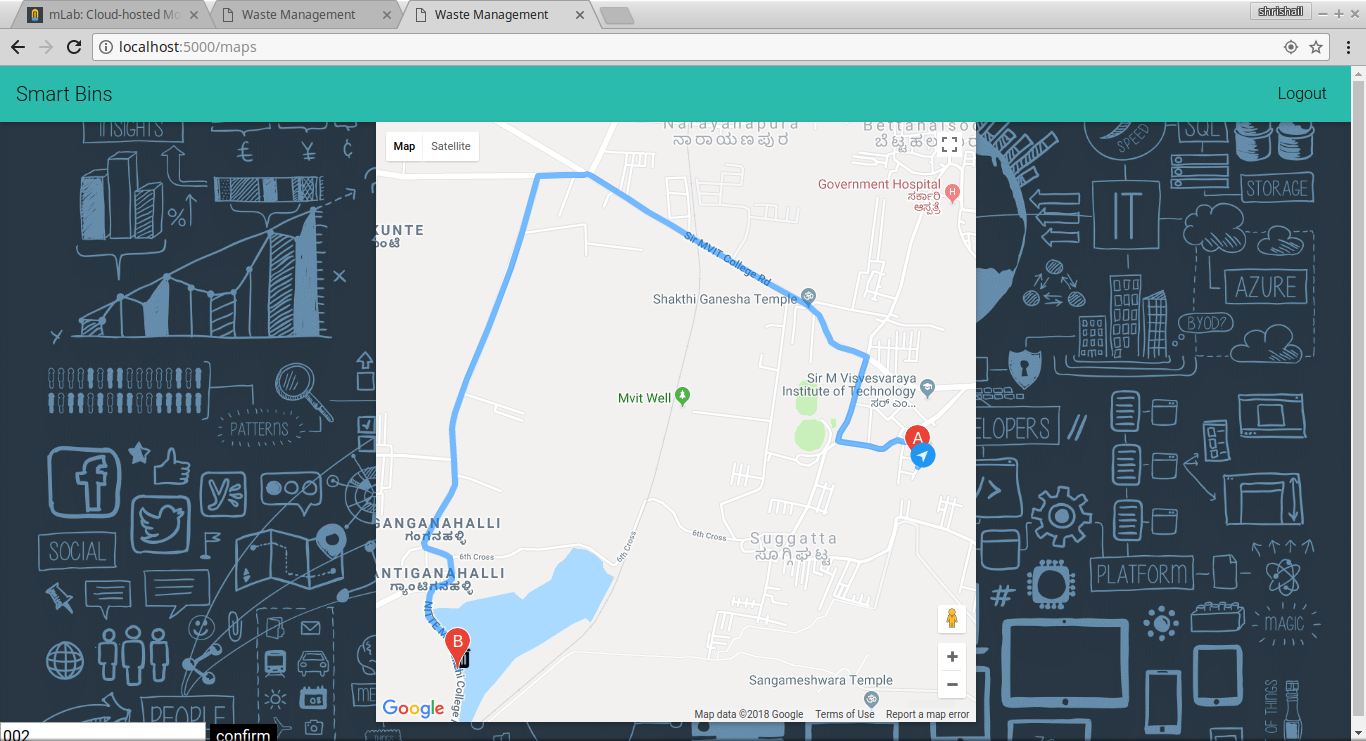Click the Google logo on the map
Image resolution: width=1366 pixels, height=741 pixels.
tap(413, 709)
